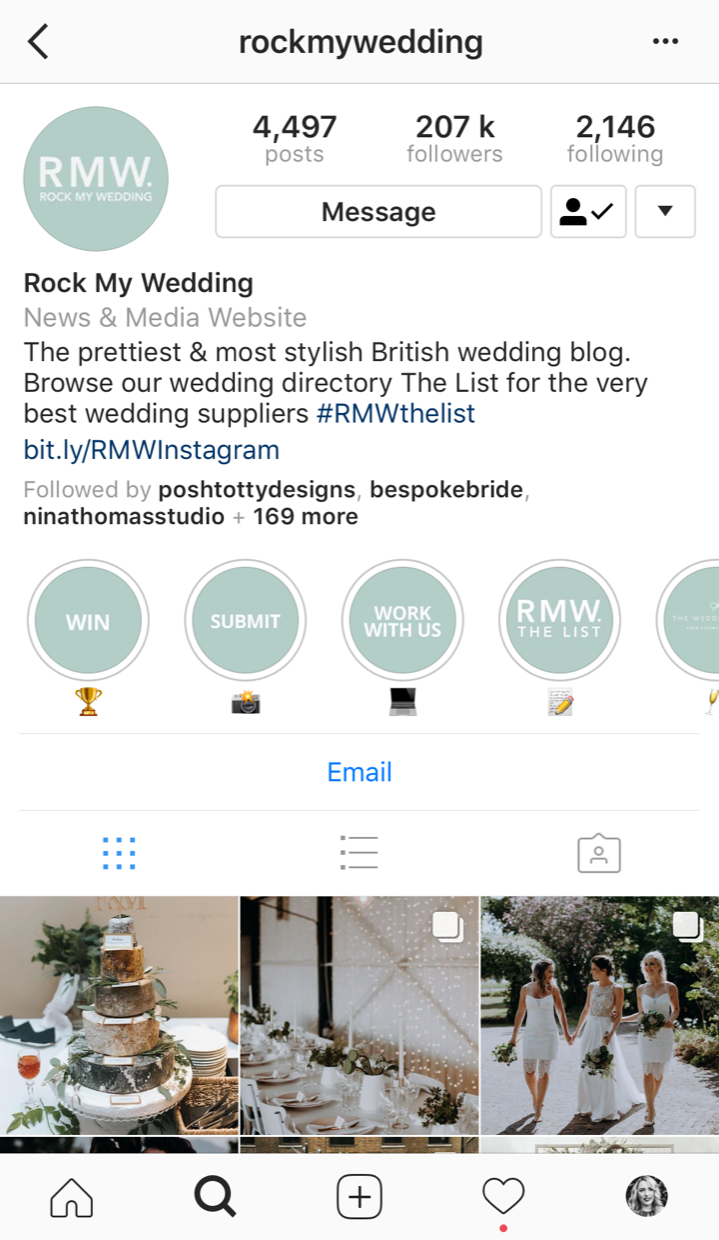The width and height of the screenshot is (719, 1240).
Task: Expand suggested accounts dropdown arrow
Action: point(665,212)
